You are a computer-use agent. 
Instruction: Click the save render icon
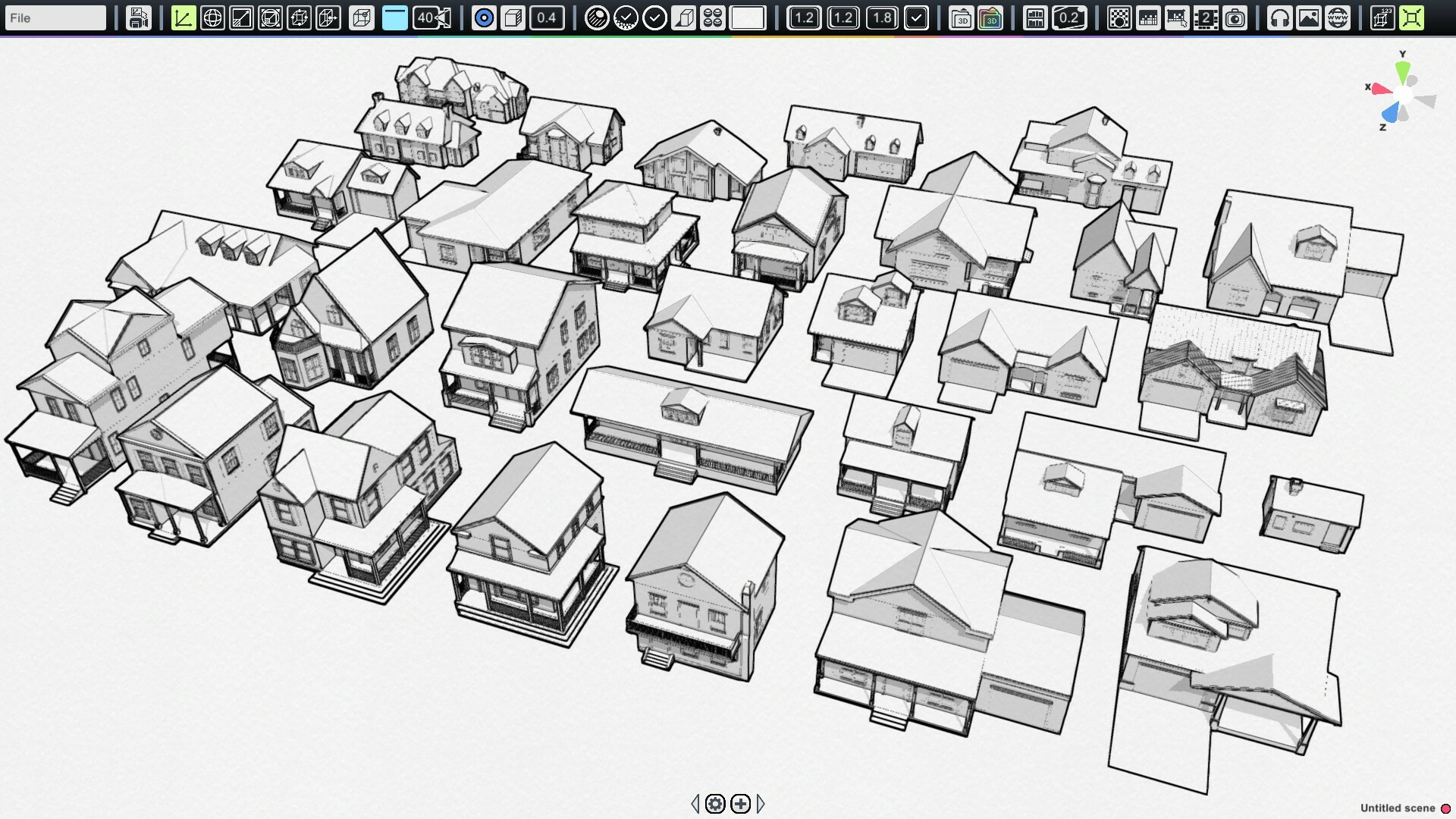tap(139, 17)
